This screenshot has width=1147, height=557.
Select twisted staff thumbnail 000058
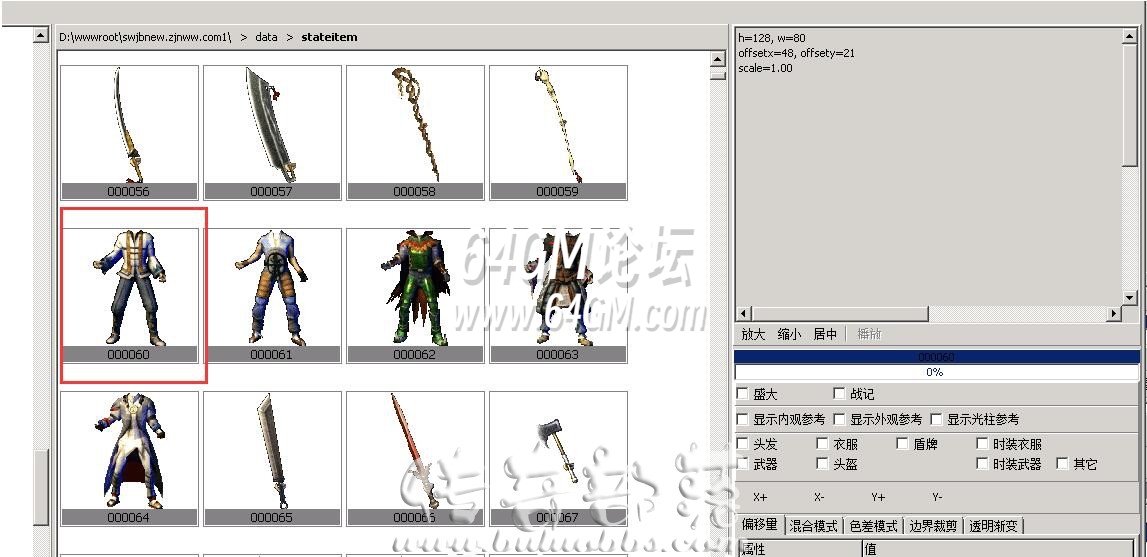pos(415,132)
